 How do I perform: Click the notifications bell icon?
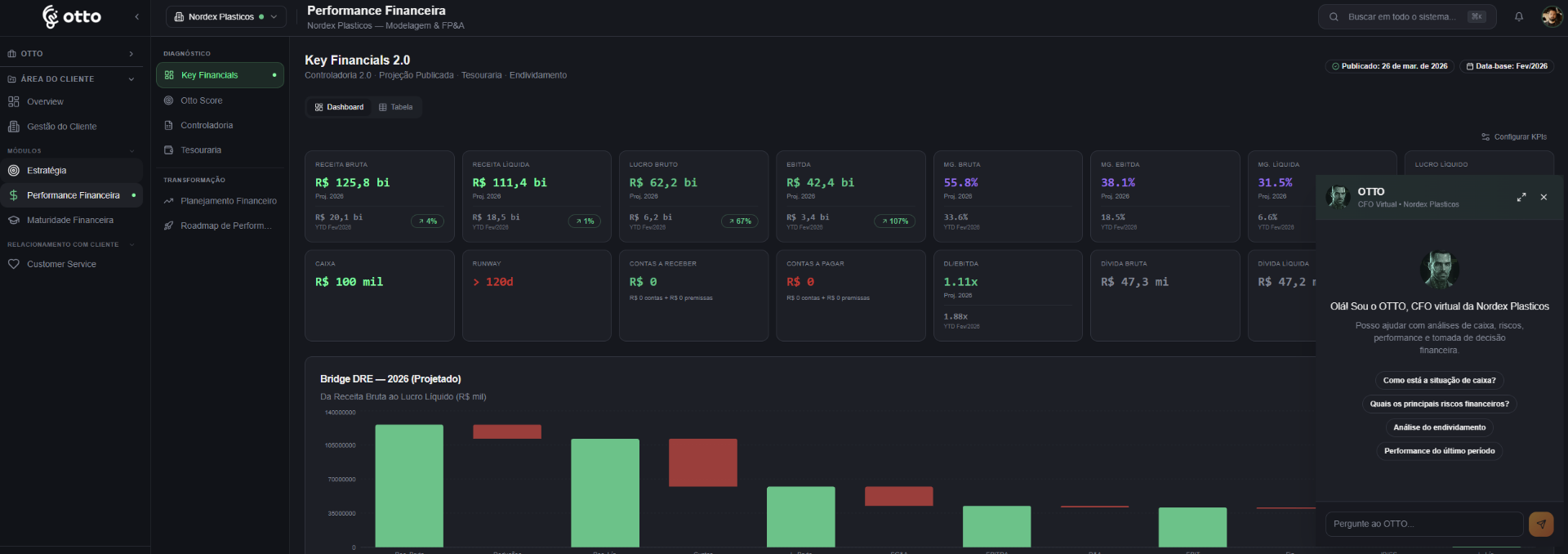click(1519, 16)
